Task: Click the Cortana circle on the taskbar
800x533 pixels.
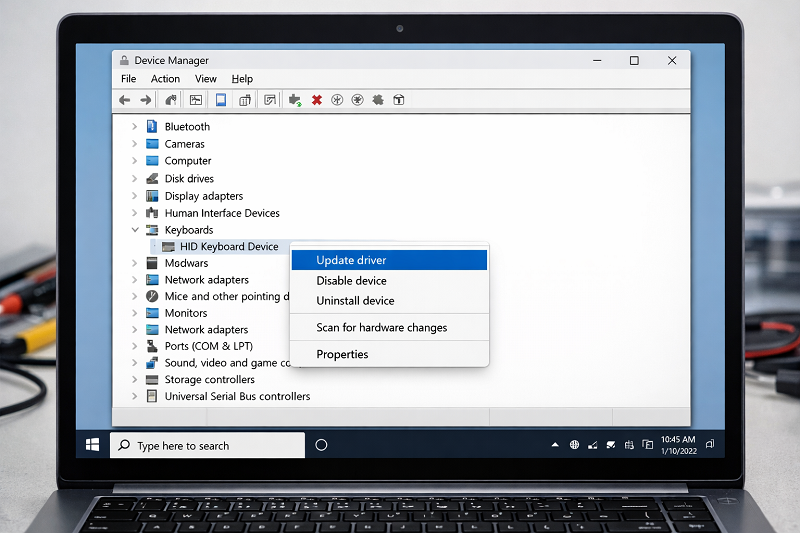Action: (321, 445)
